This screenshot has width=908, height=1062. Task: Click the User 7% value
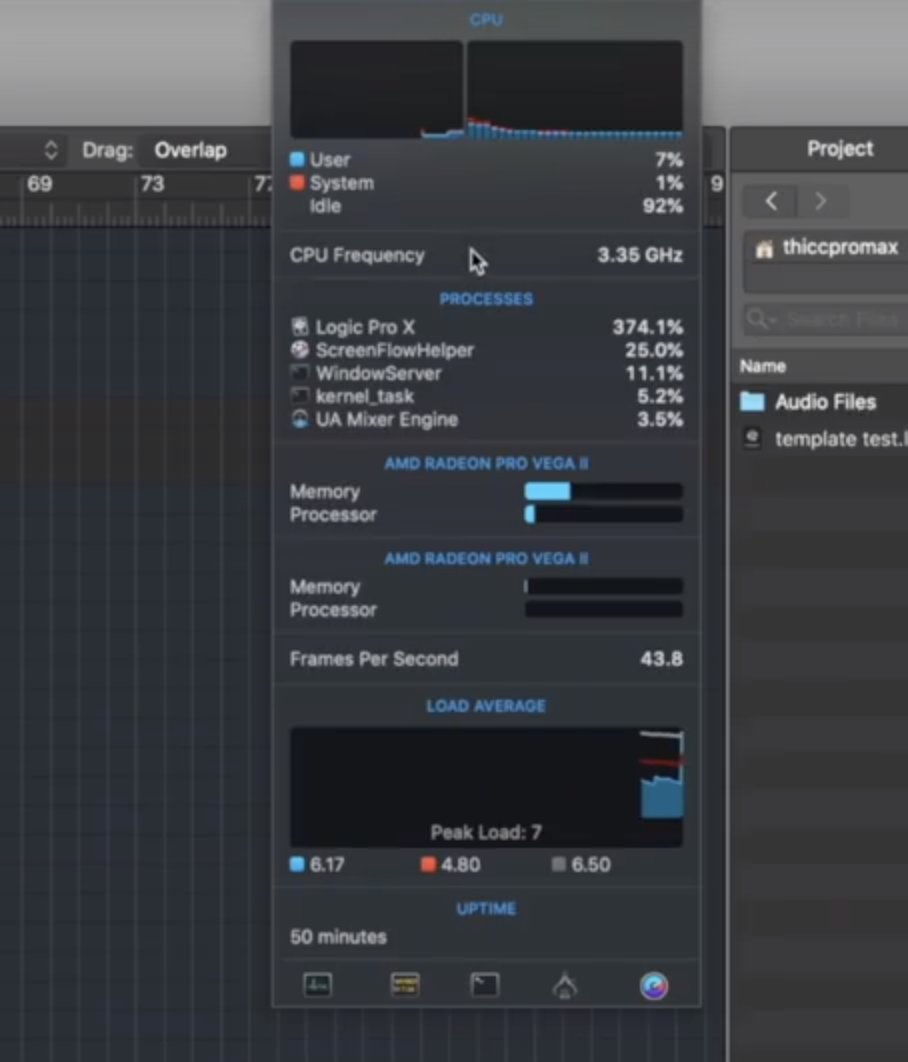669,160
